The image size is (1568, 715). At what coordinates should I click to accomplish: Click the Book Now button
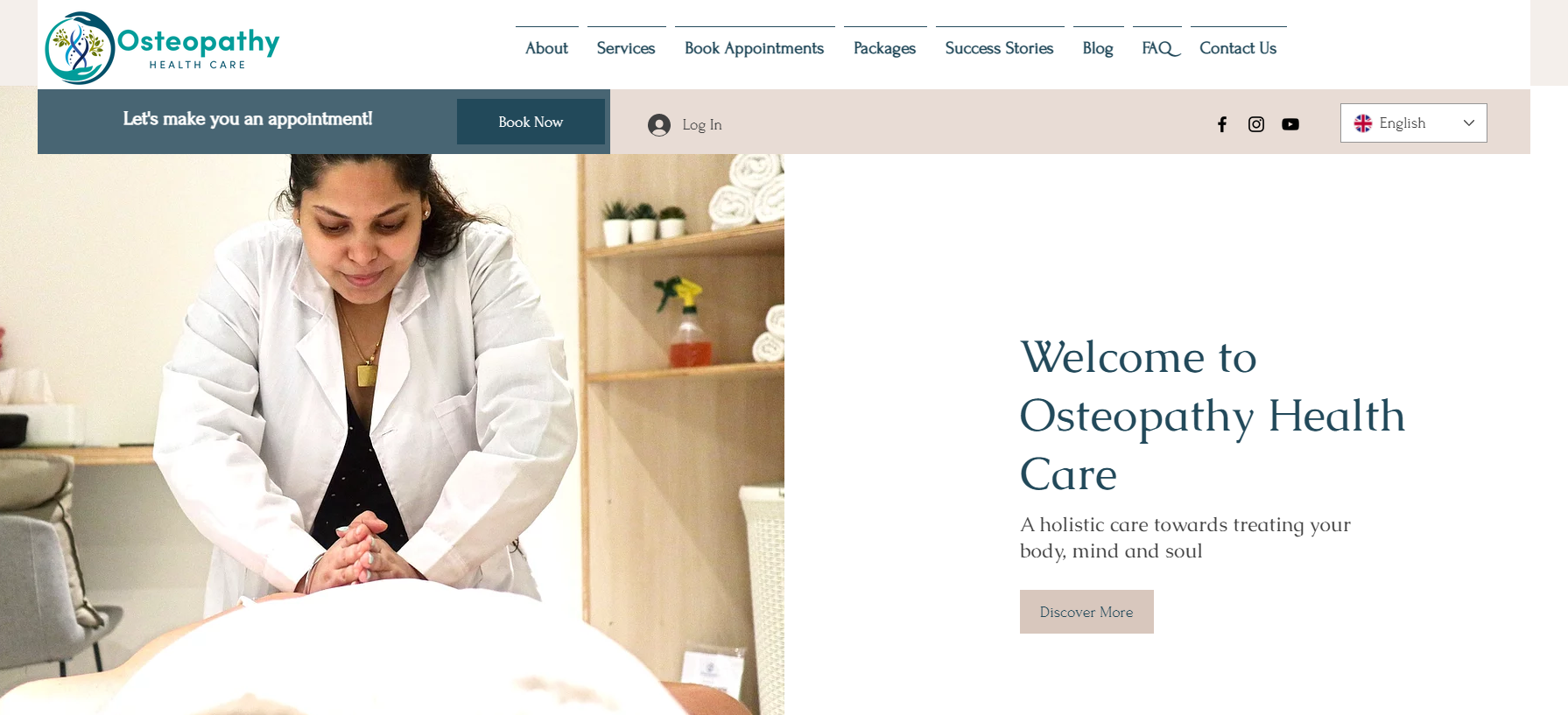point(531,122)
